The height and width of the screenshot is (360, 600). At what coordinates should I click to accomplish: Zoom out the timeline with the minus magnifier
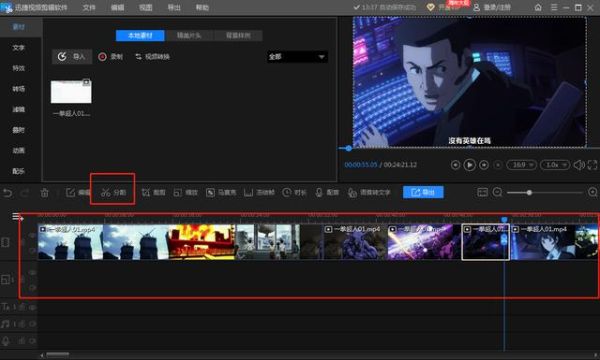click(x=497, y=192)
